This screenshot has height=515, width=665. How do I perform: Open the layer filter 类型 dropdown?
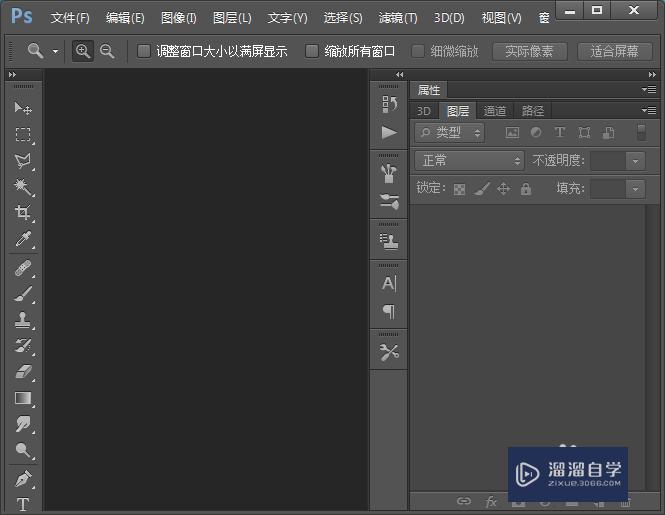(x=450, y=133)
